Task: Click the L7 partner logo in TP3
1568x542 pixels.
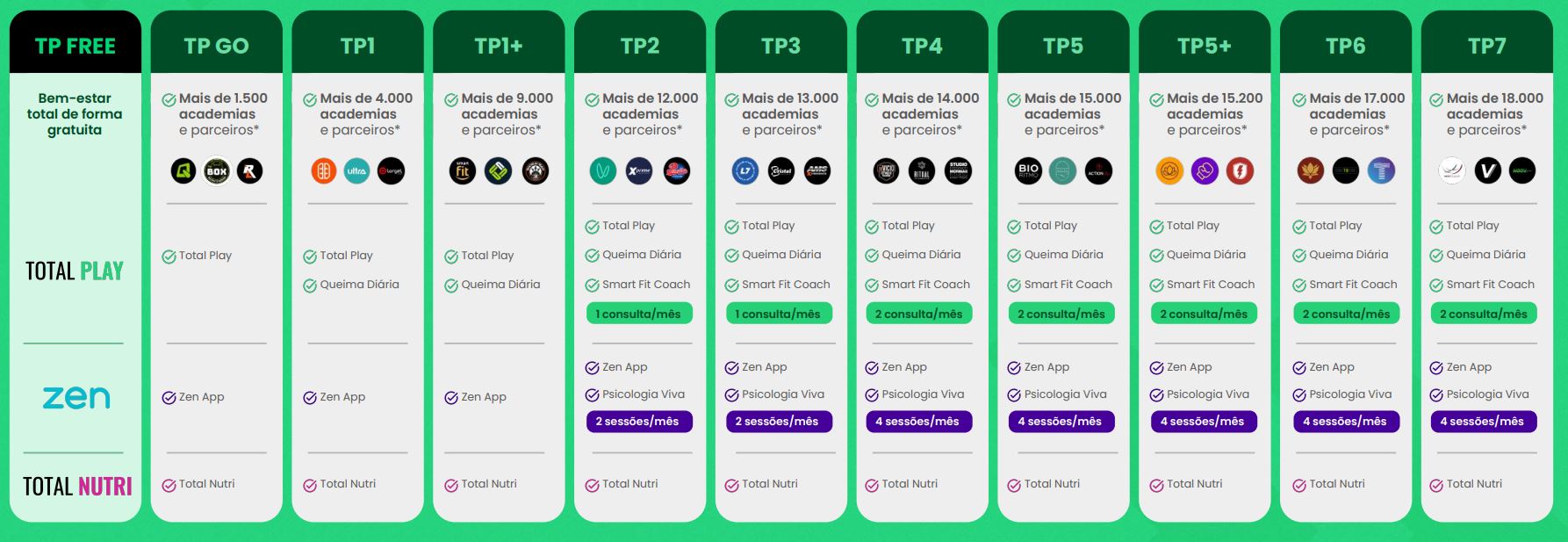Action: 745,171
